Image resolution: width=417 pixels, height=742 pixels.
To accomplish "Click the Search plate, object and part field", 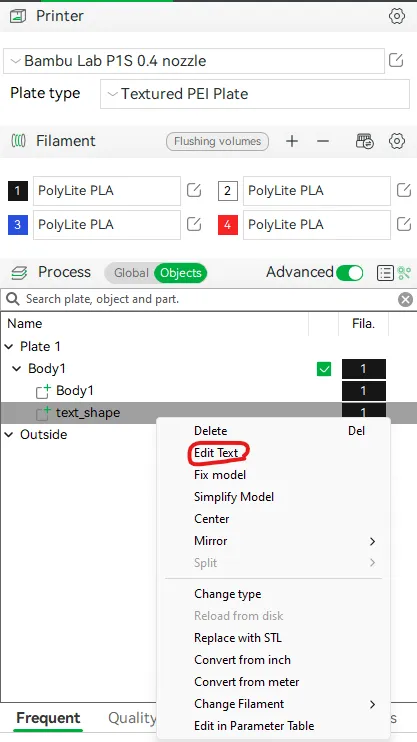I will point(199,300).
